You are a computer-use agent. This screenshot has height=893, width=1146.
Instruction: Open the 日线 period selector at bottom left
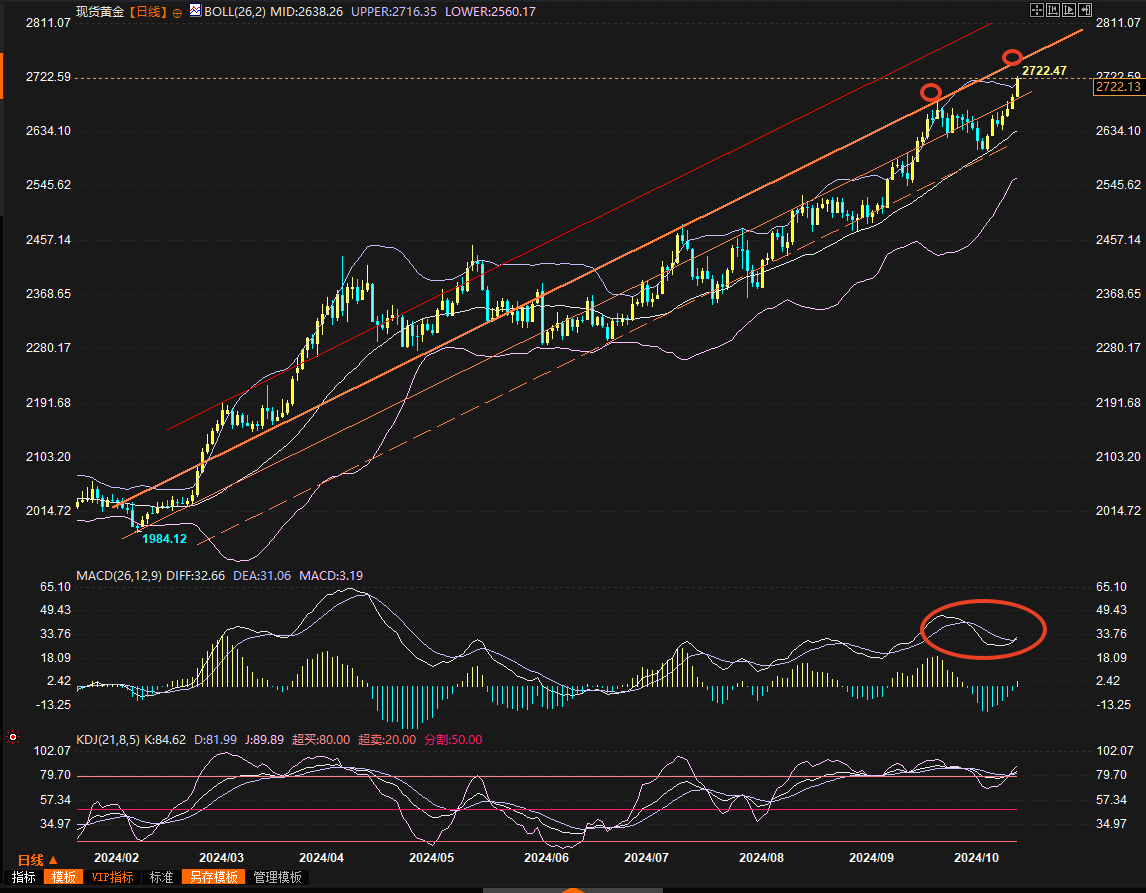point(38,859)
